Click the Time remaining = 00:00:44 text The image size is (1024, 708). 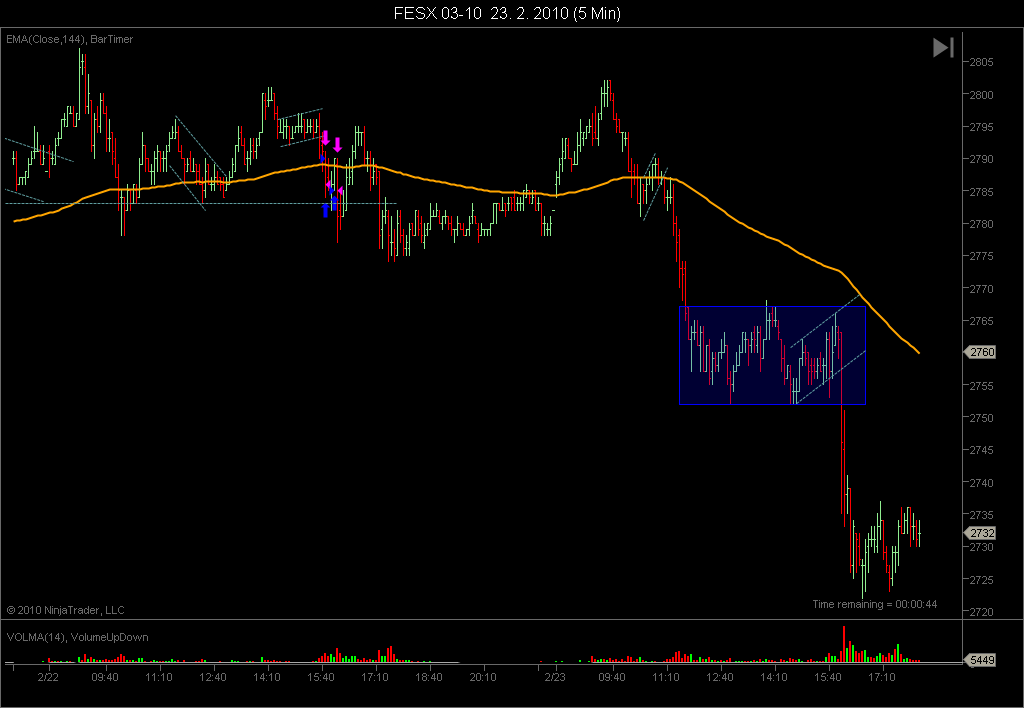pos(874,604)
